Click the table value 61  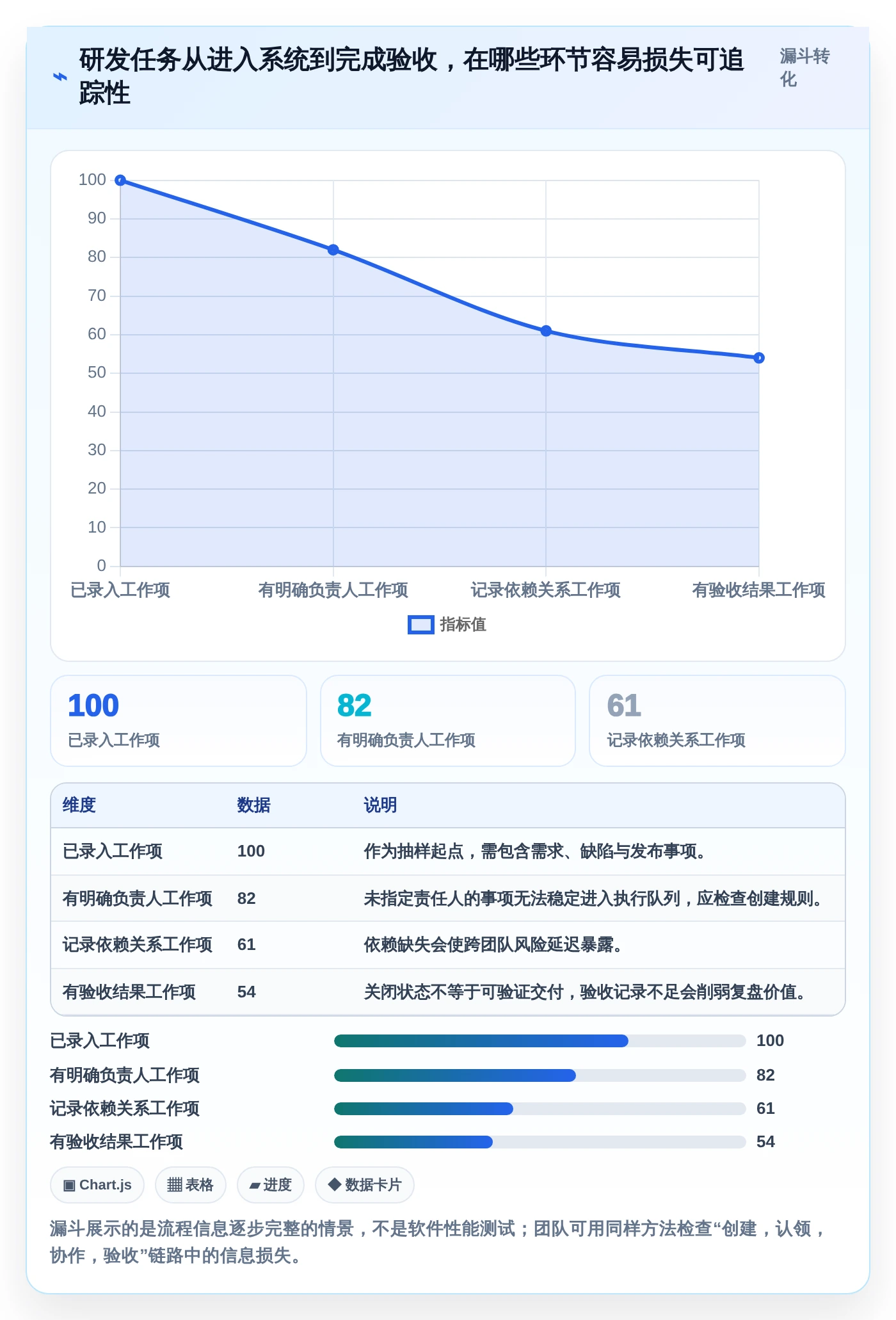tap(246, 945)
